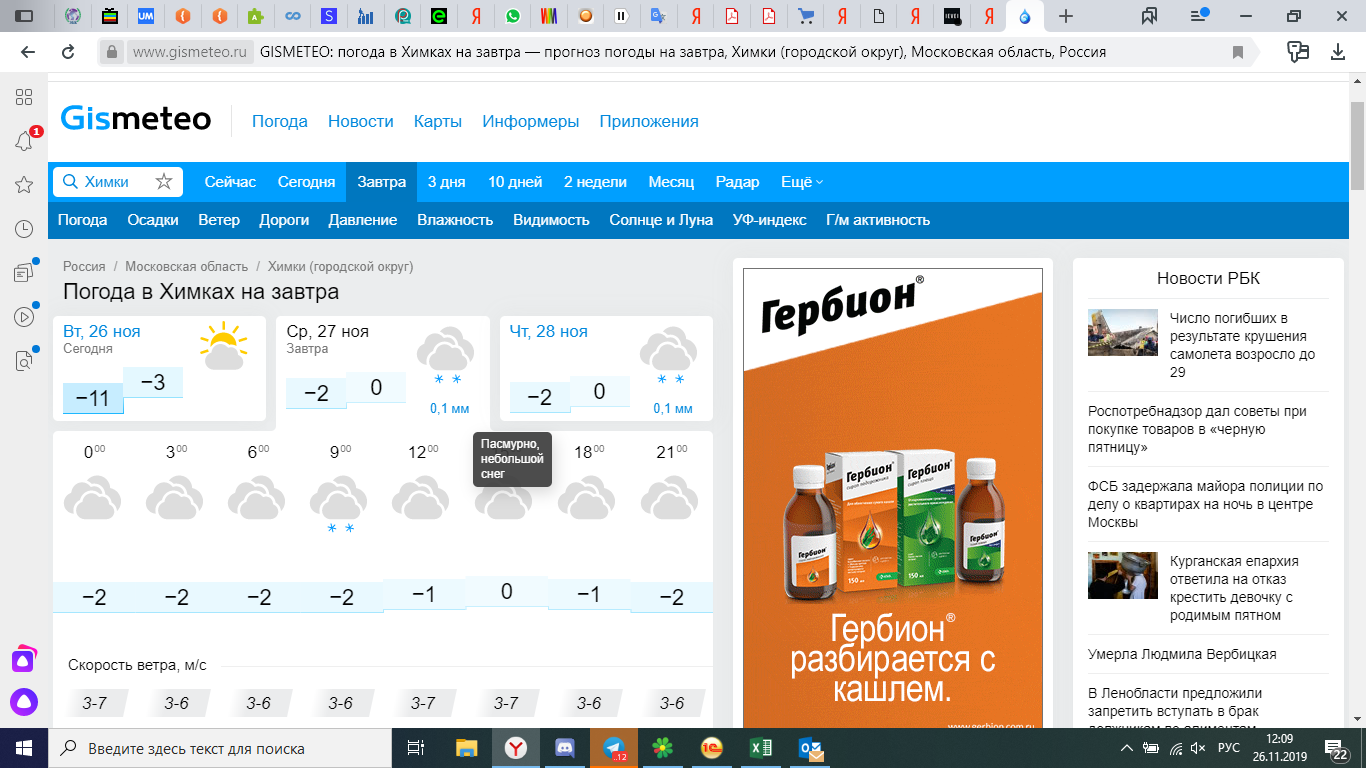Go back to previous page
1366x768 pixels.
click(x=28, y=52)
